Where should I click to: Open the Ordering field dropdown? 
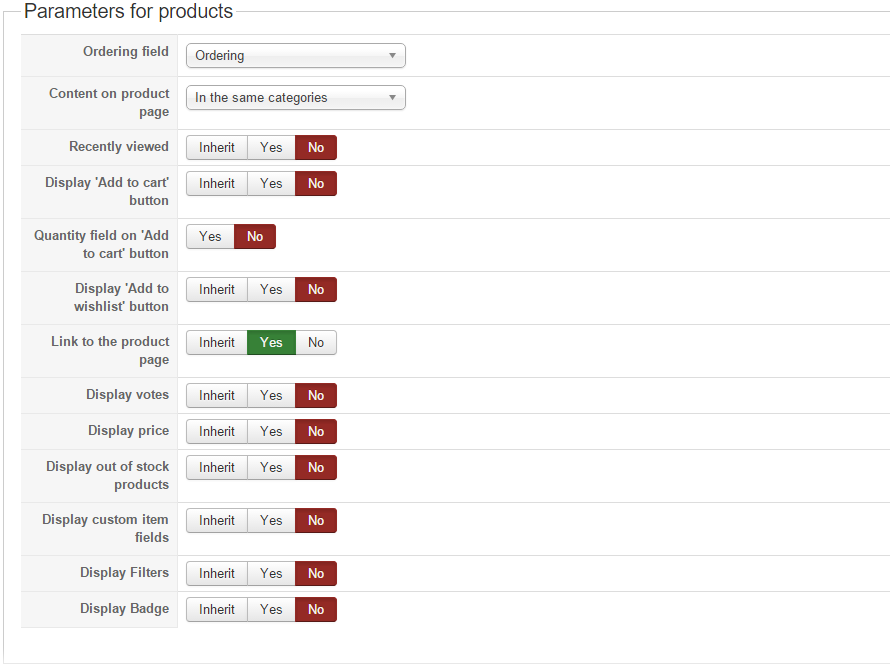pos(295,56)
